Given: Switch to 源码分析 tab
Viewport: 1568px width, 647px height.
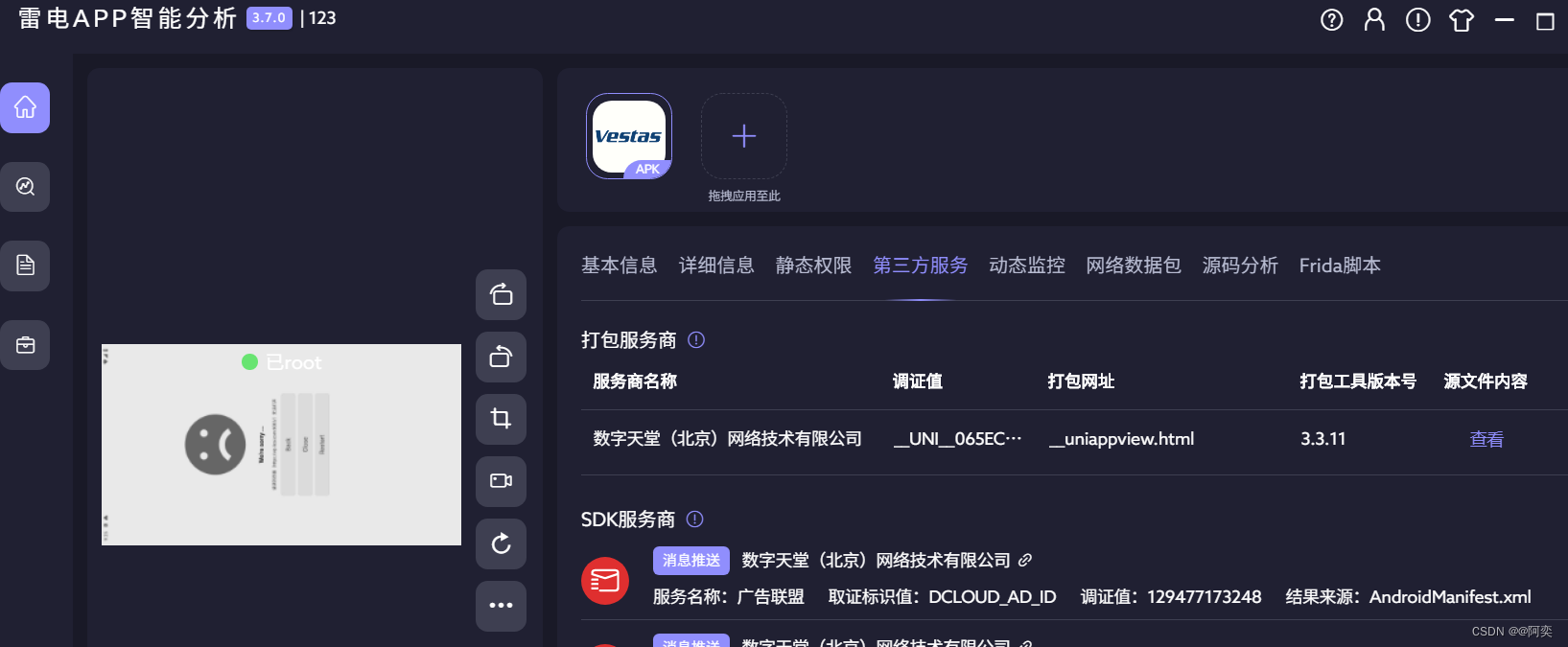Looking at the screenshot, I should coord(1240,266).
